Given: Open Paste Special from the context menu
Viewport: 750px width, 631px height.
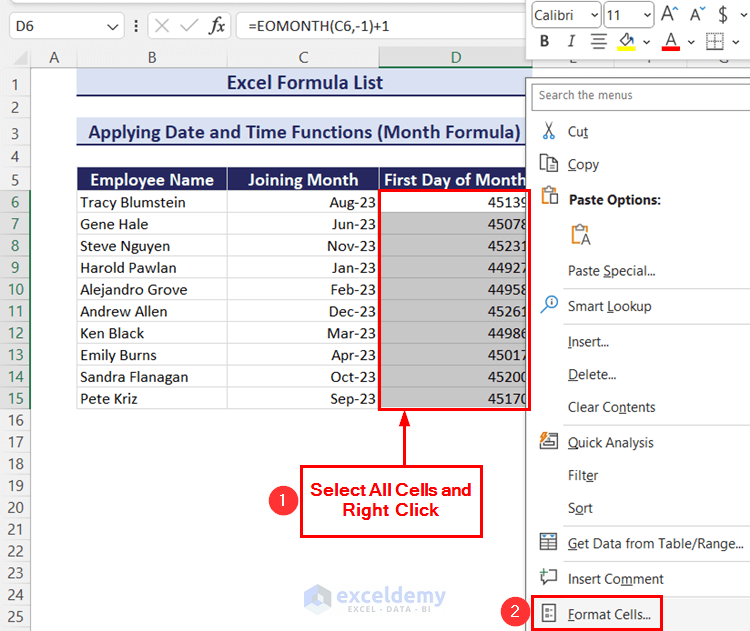Looking at the screenshot, I should coord(611,271).
